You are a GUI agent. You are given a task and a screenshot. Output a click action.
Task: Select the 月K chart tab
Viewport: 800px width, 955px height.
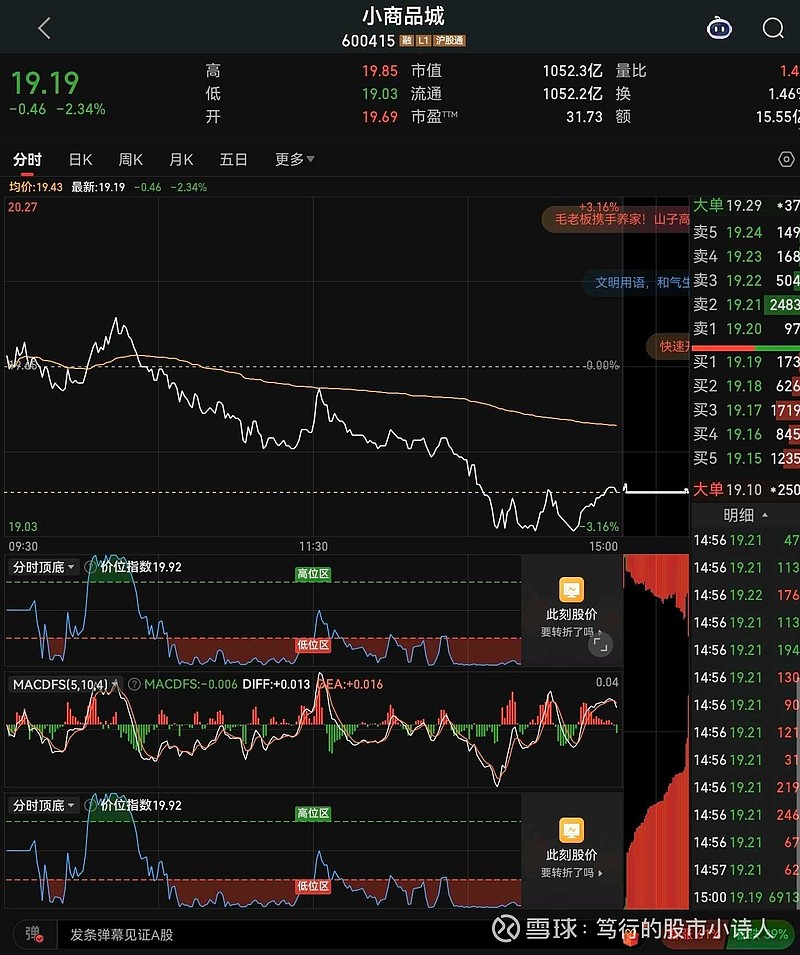(181, 160)
